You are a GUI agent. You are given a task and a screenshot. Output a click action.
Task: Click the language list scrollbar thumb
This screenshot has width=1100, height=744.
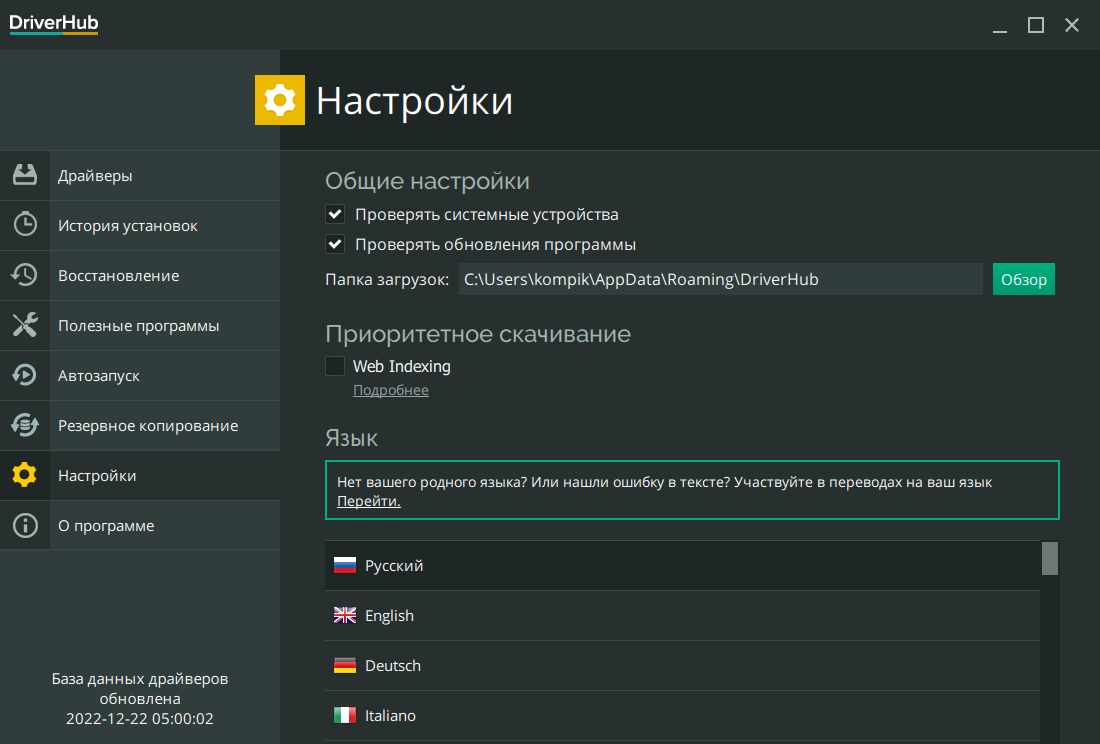point(1049,558)
